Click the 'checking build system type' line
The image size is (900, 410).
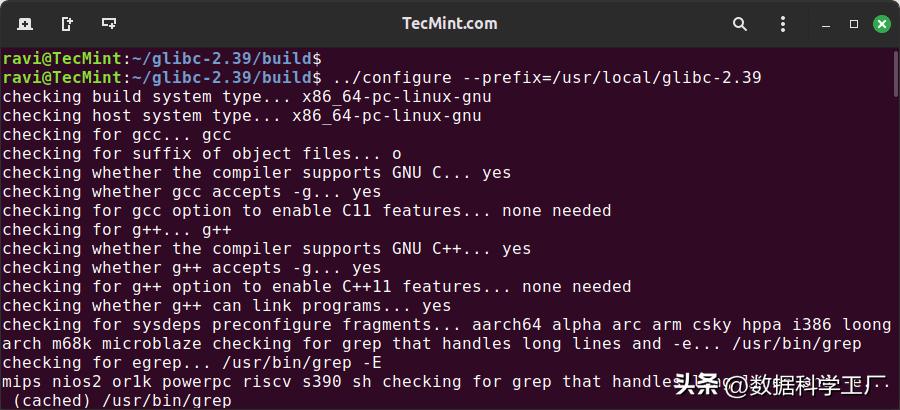click(247, 96)
